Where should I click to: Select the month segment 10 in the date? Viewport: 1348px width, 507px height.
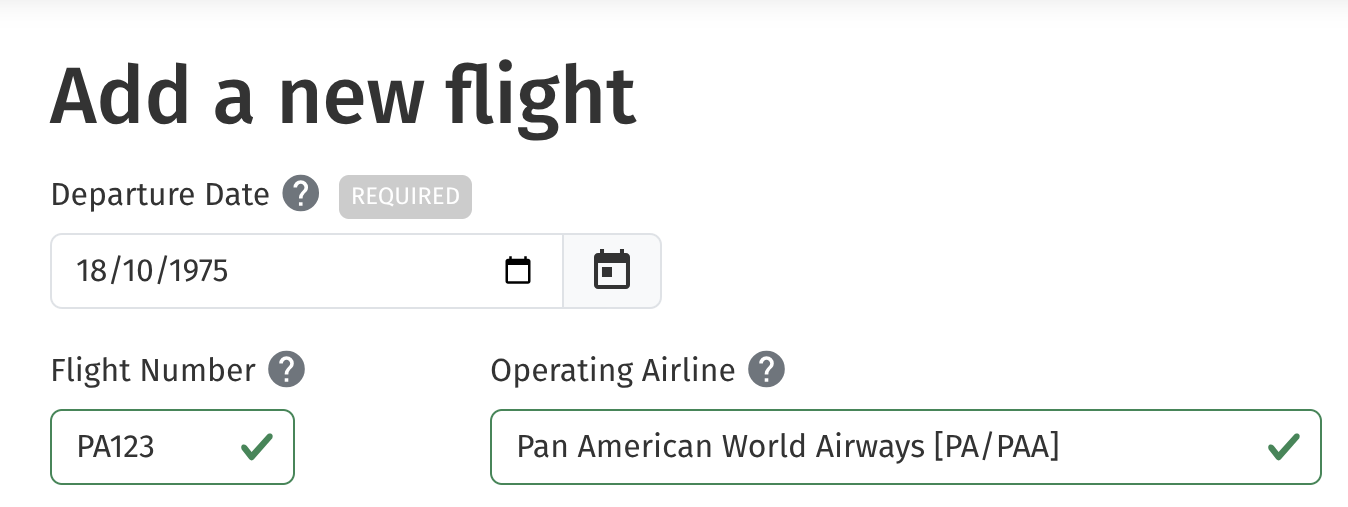138,271
